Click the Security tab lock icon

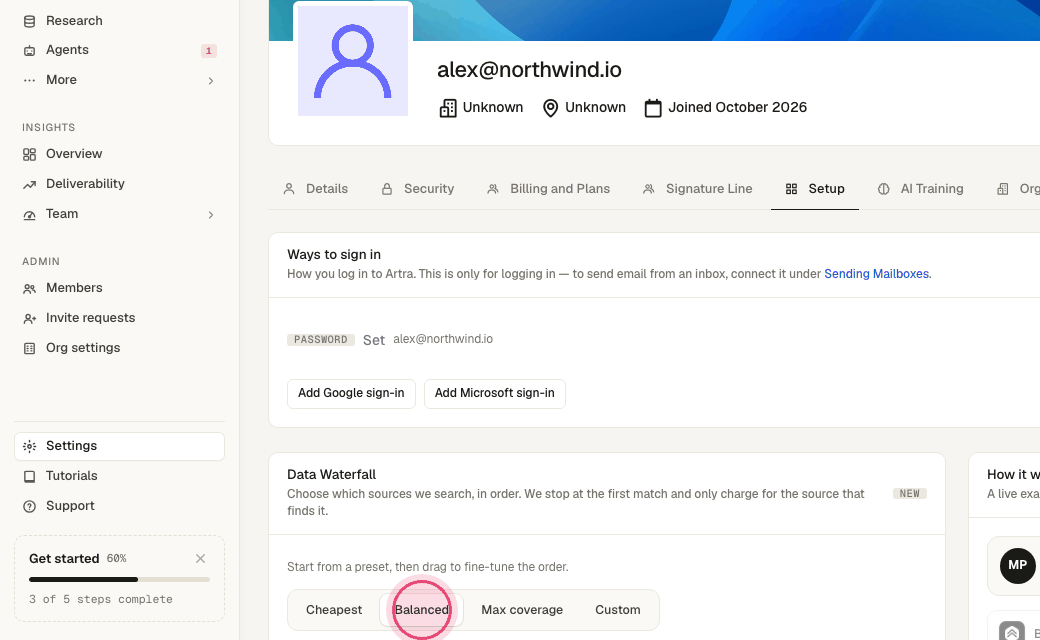point(387,189)
